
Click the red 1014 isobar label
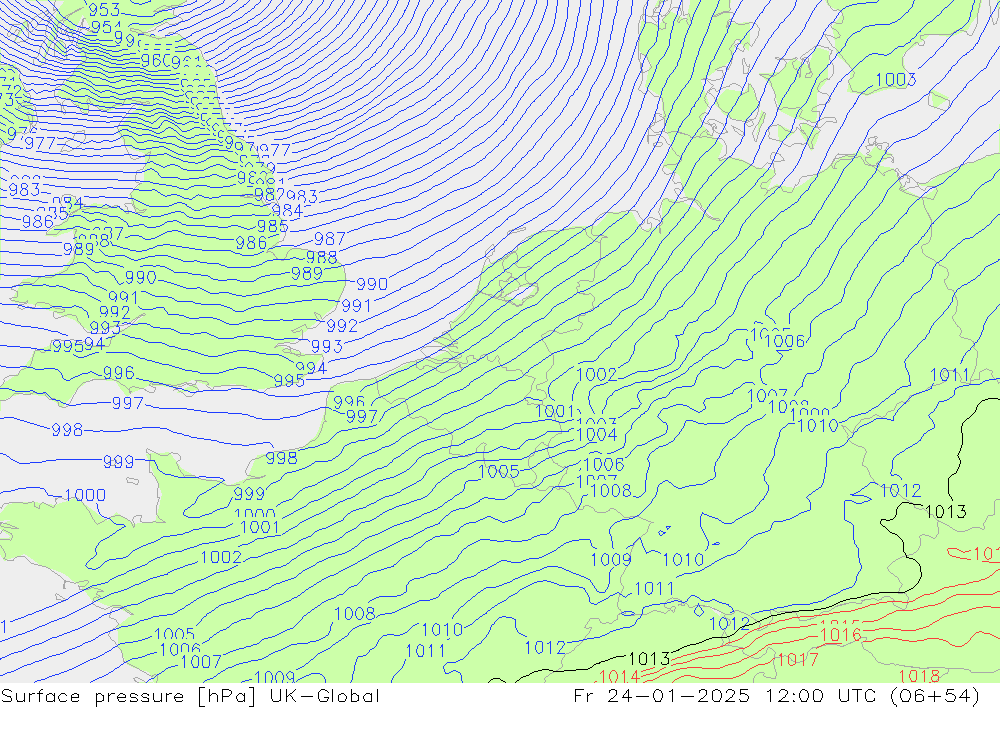coord(619,676)
